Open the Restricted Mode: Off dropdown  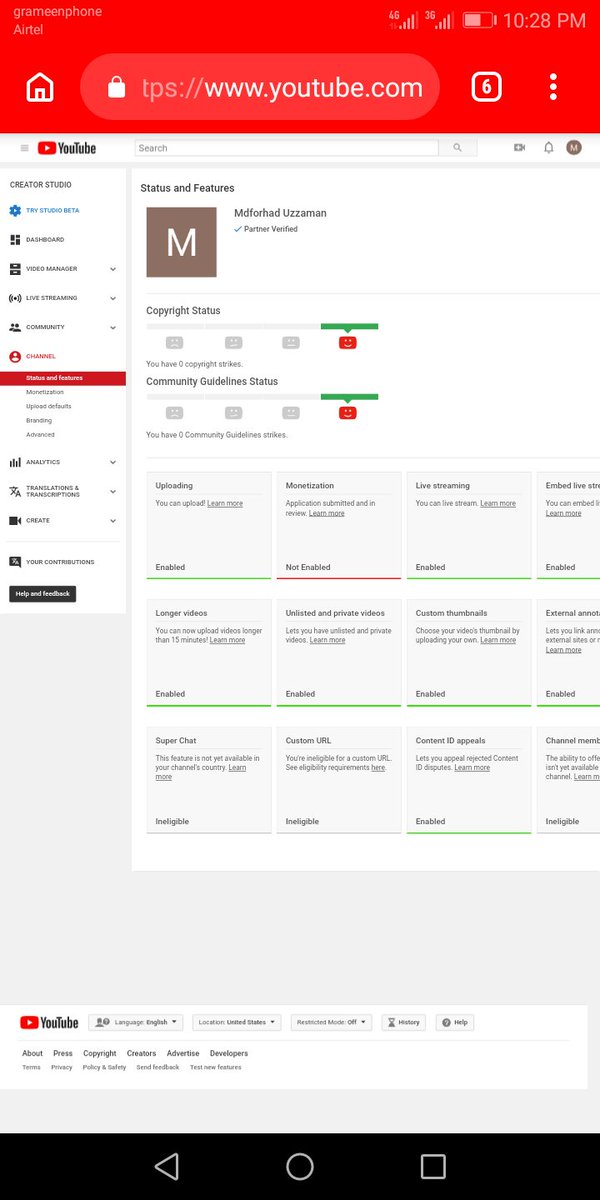pyautogui.click(x=331, y=1022)
